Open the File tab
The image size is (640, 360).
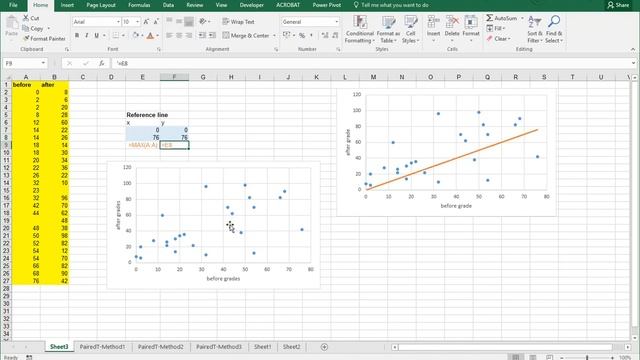pos(13,5)
